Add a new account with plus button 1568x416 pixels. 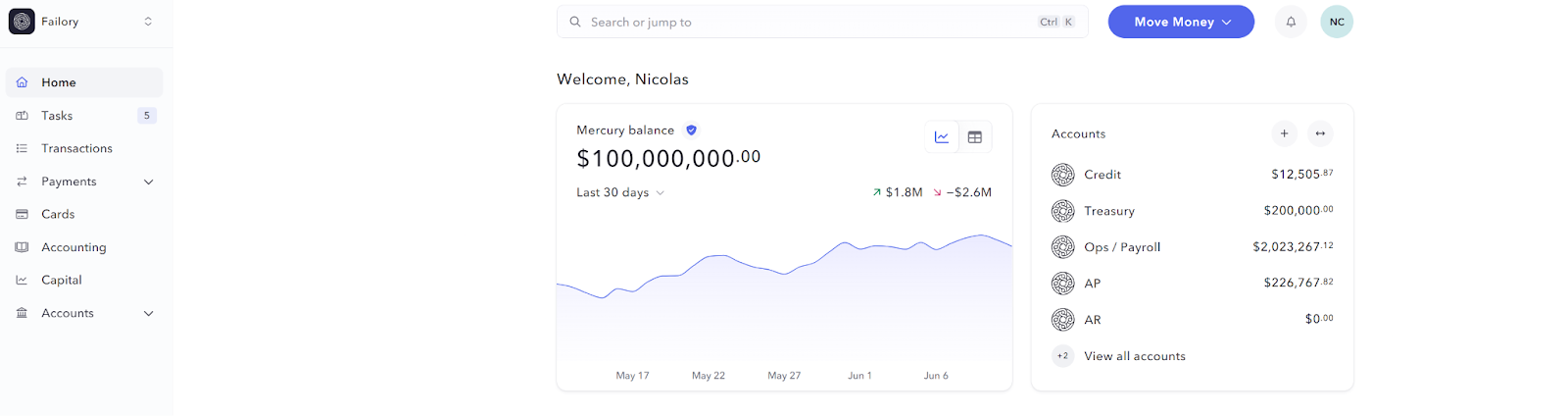pos(1284,133)
